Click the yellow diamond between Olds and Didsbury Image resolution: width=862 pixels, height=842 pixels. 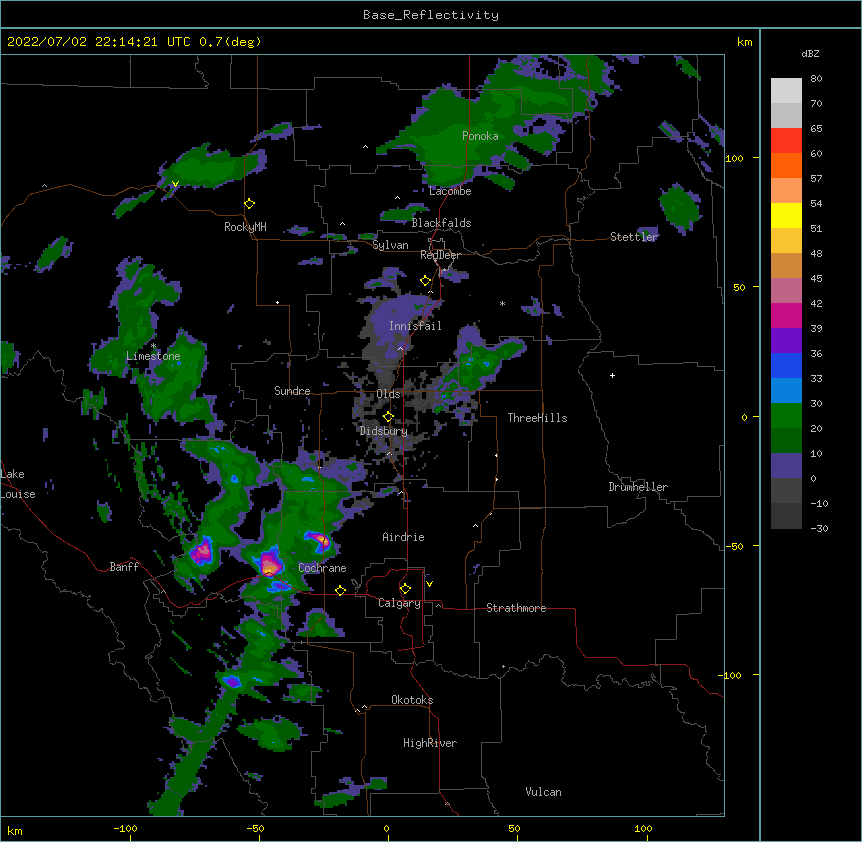389,417
